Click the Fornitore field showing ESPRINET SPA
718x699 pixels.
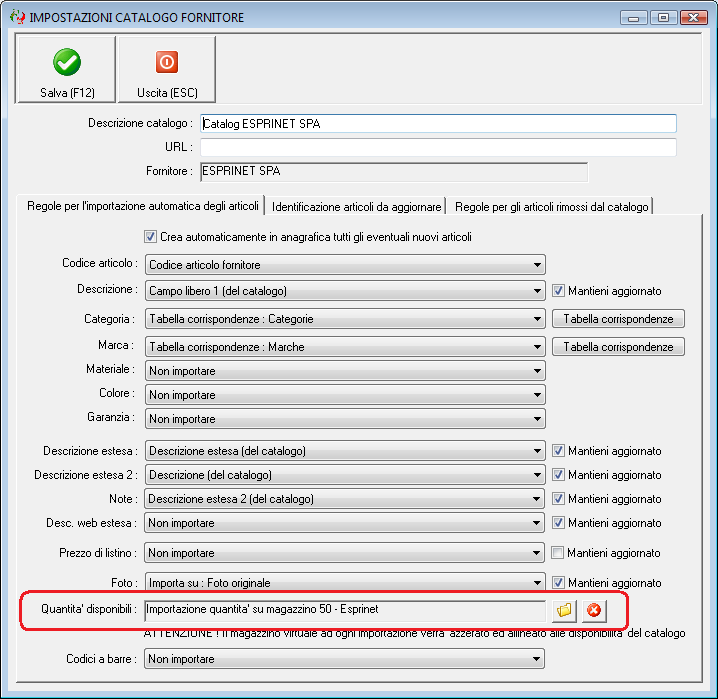[x=394, y=172]
